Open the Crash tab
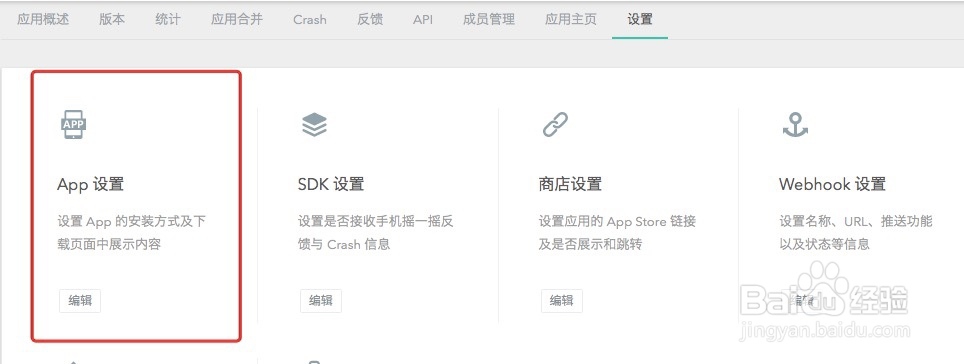Viewport: 964px width, 364px height. 310,20
